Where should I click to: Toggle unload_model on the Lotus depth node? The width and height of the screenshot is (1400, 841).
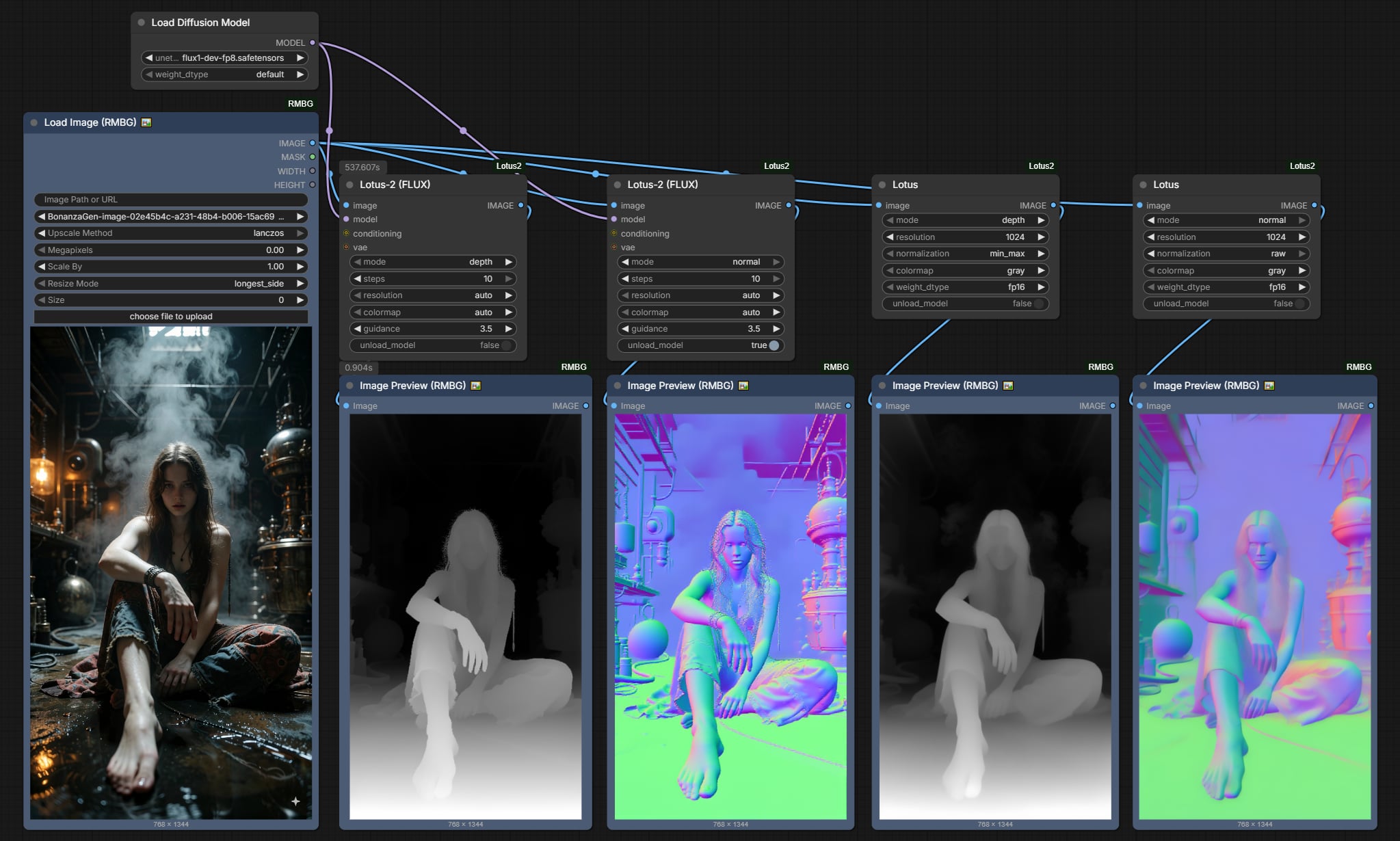[966, 304]
